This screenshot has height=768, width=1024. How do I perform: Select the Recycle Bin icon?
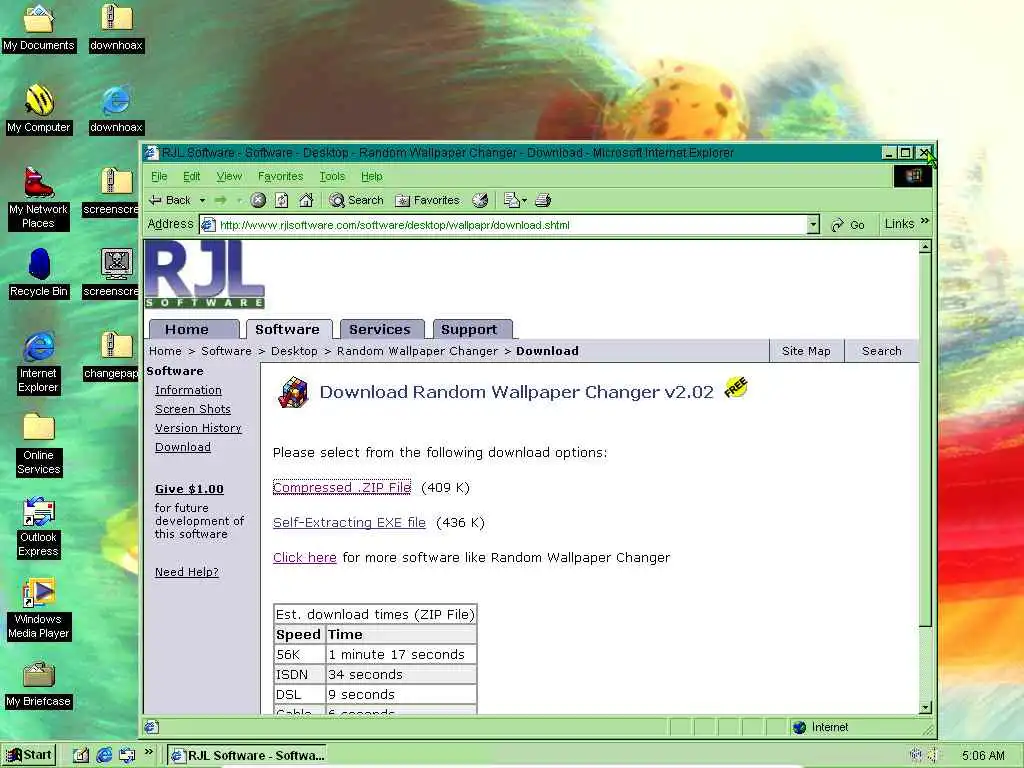39,273
